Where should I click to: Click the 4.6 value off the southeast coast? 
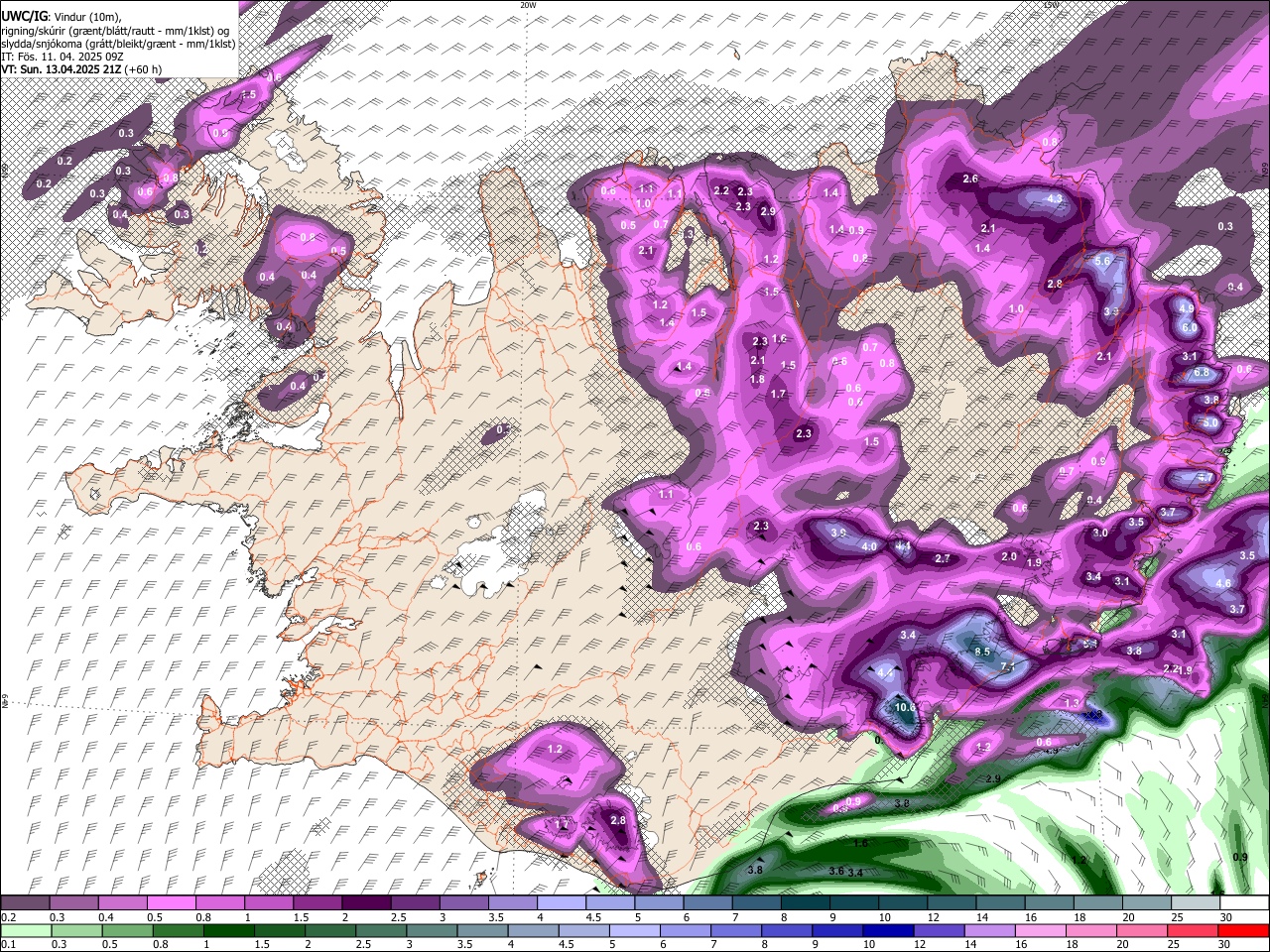coord(1223,583)
